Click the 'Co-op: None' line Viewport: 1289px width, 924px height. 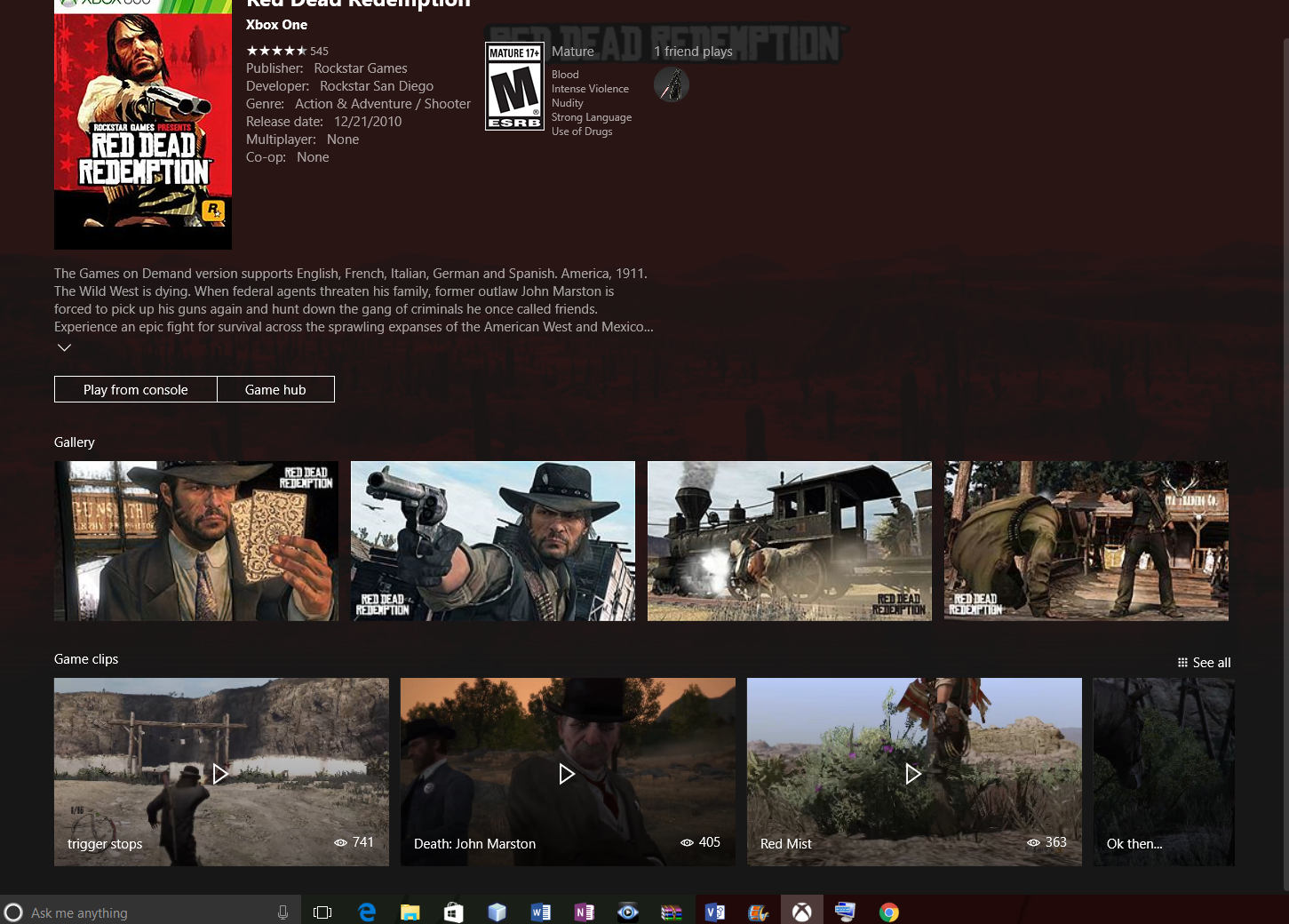pos(288,157)
